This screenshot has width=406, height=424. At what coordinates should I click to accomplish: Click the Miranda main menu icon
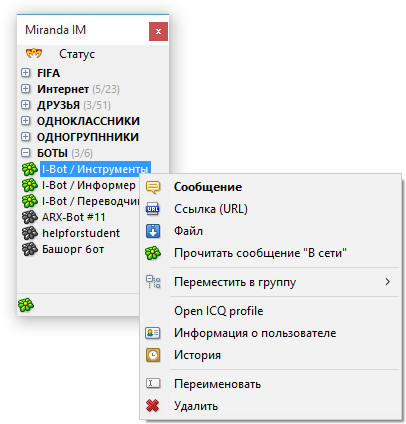coord(34,53)
